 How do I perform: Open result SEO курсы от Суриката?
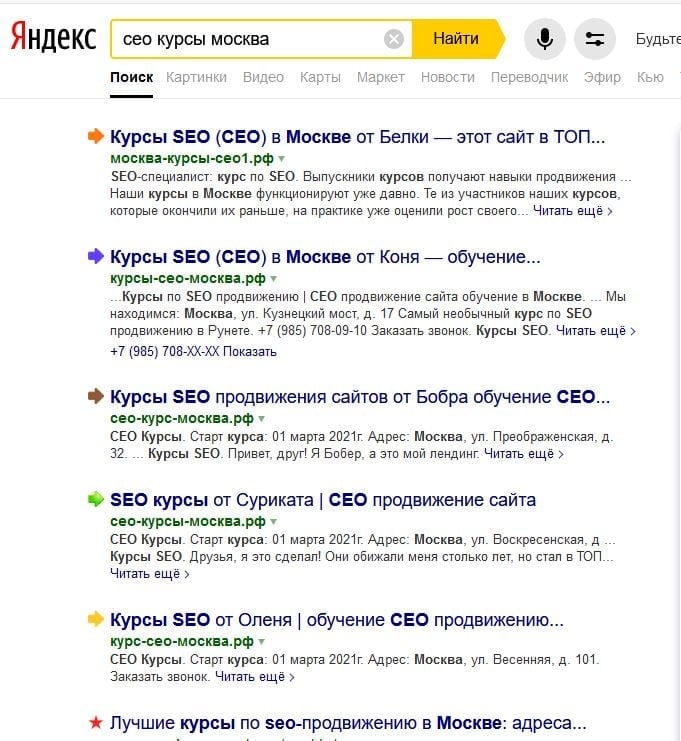tap(323, 500)
